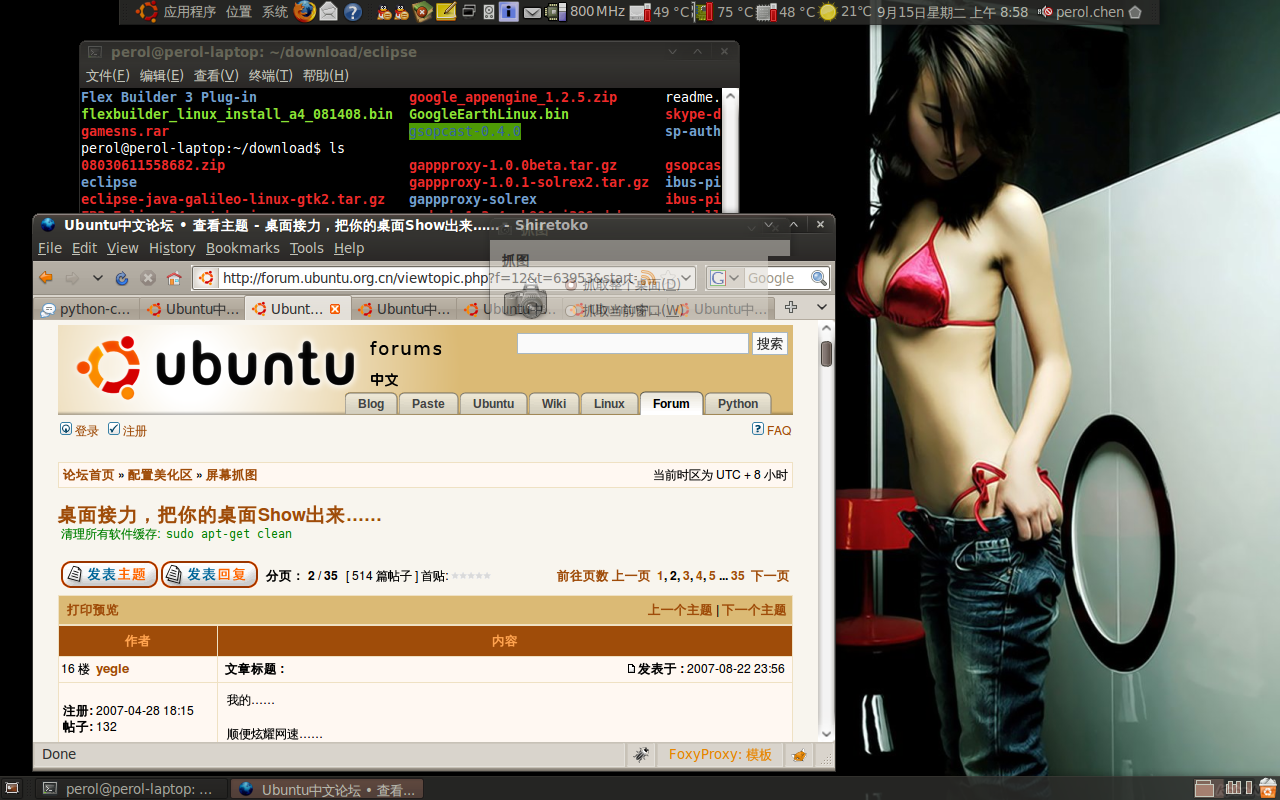Click the Ubuntu site favicon in address bar
This screenshot has height=800, width=1280.
pos(206,278)
